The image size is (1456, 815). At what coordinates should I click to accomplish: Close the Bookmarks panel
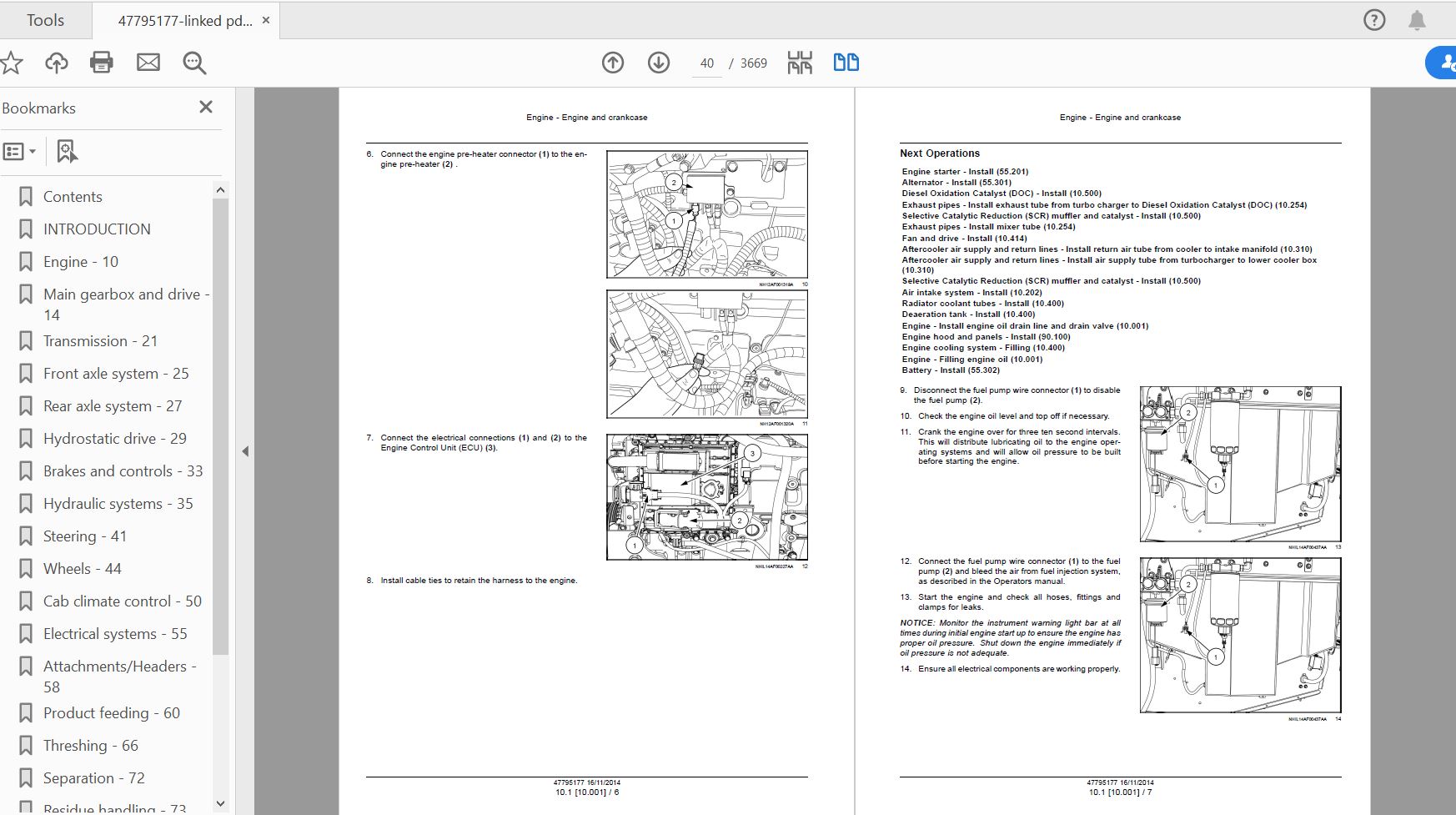(x=206, y=107)
